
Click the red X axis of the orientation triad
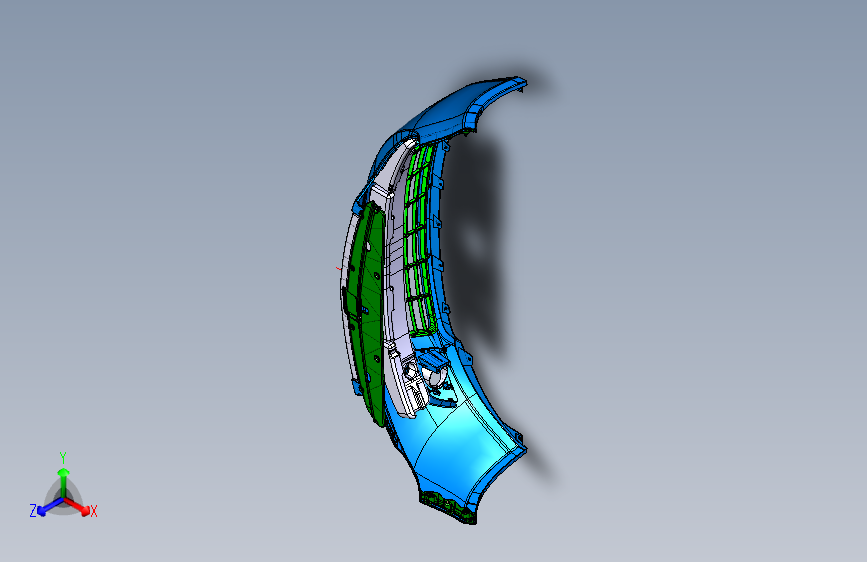tap(77, 506)
